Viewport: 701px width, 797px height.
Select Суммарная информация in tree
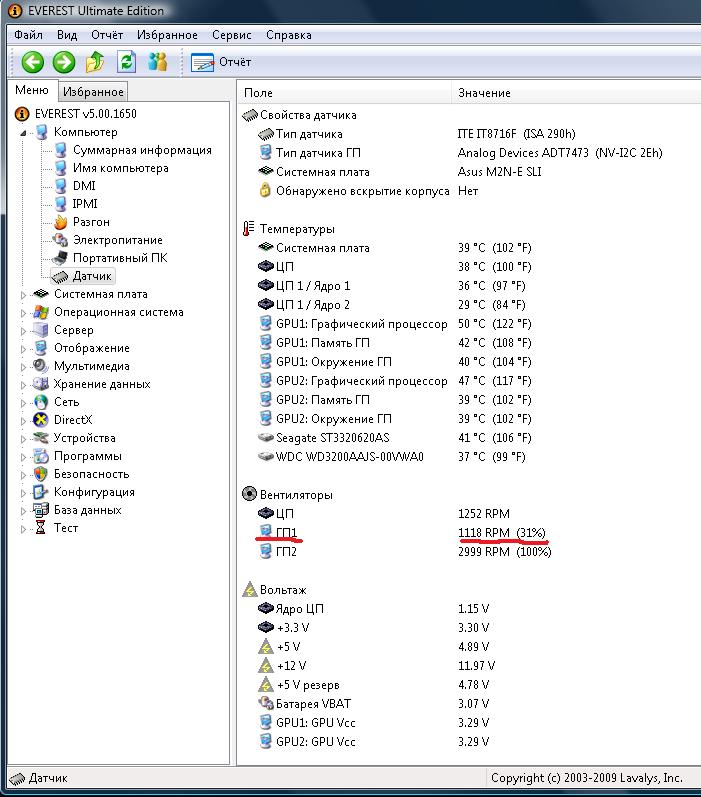click(x=142, y=150)
